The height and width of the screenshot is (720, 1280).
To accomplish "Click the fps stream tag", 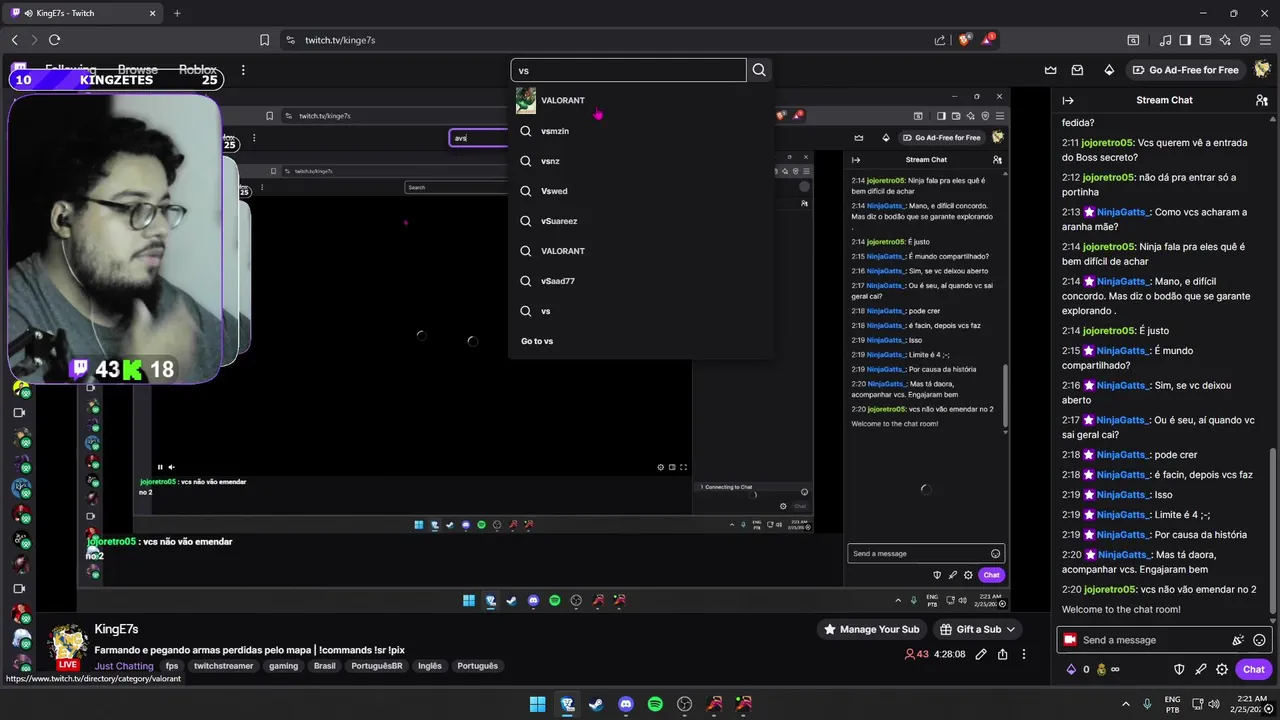I will coord(172,666).
